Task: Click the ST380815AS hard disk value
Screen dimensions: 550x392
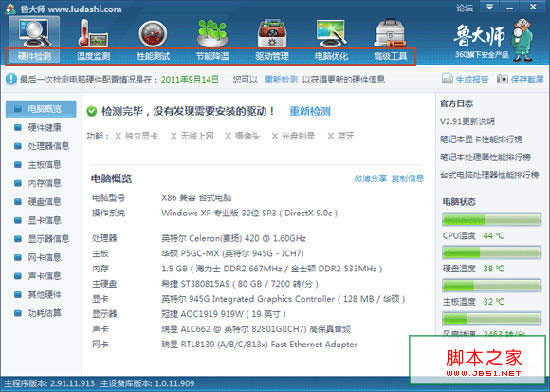Action: pos(240,284)
